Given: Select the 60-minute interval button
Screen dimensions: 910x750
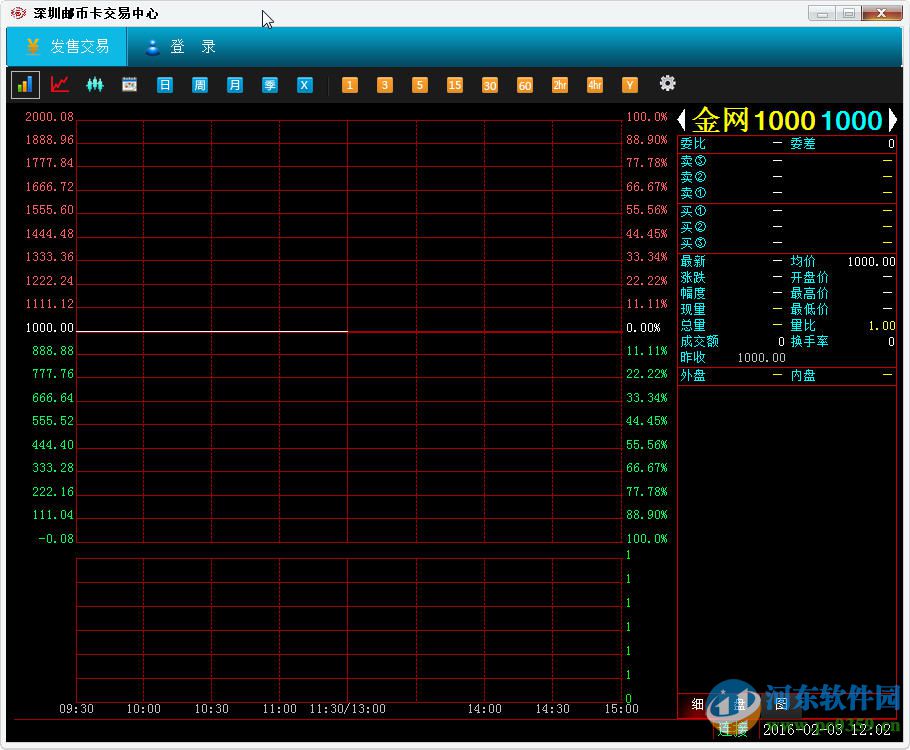Looking at the screenshot, I should (x=525, y=85).
